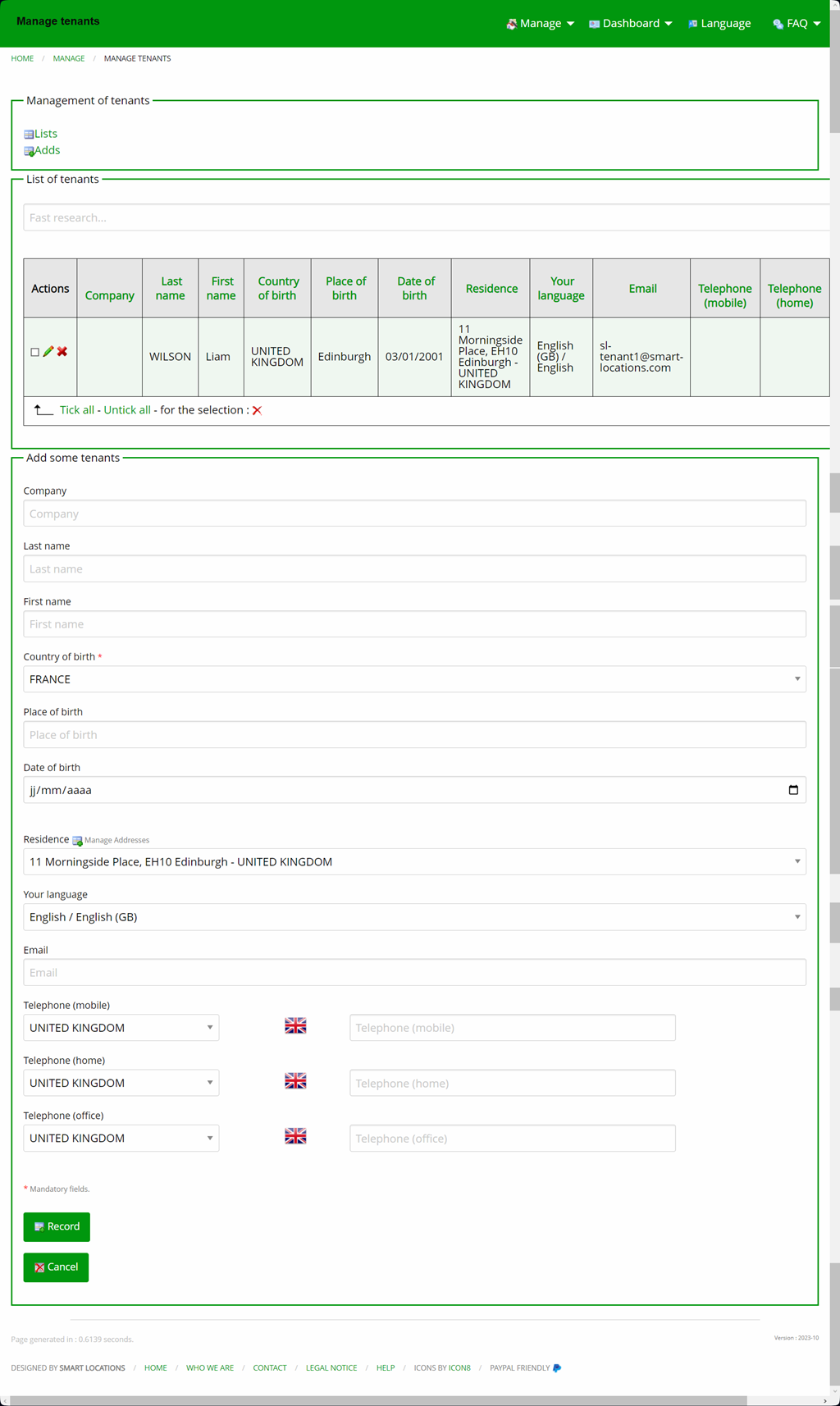Click the Cancel button
The image size is (840, 1406).
(x=56, y=1267)
